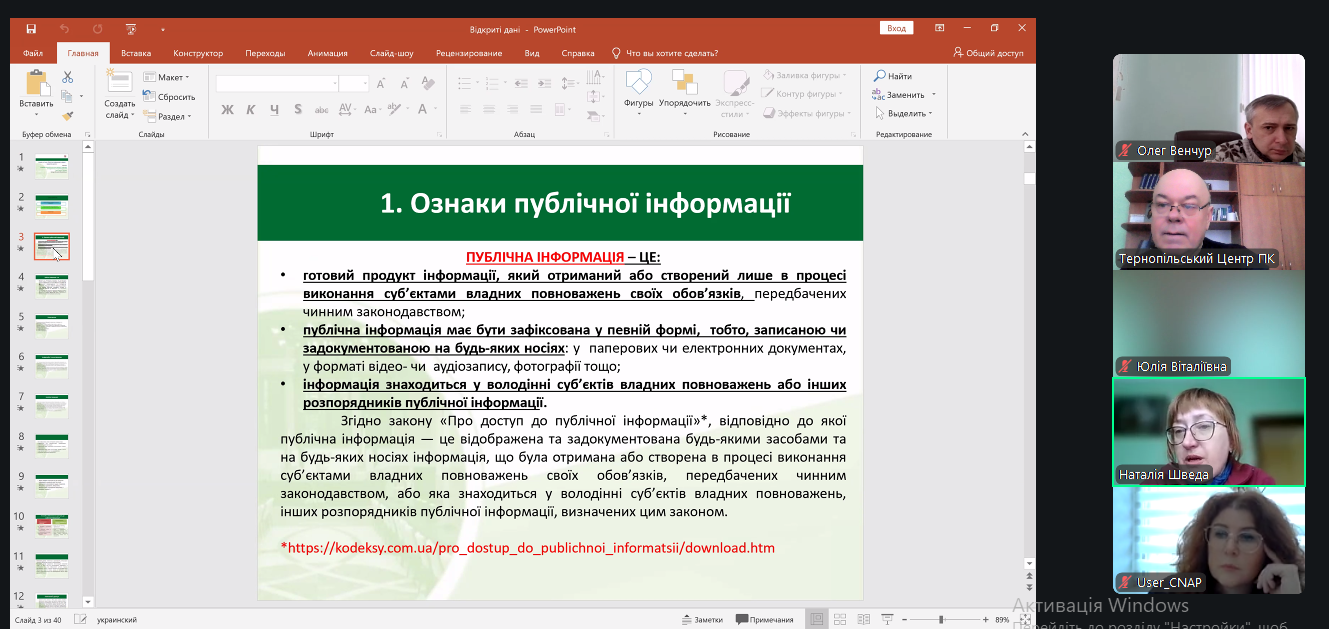
Task: Toggle Normal view in status bar
Action: pos(817,619)
